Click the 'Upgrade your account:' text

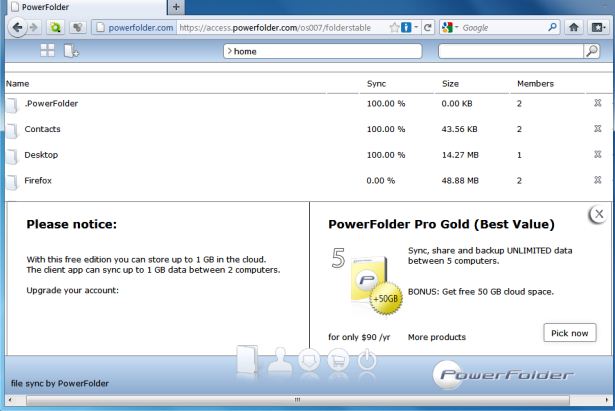coord(73,290)
